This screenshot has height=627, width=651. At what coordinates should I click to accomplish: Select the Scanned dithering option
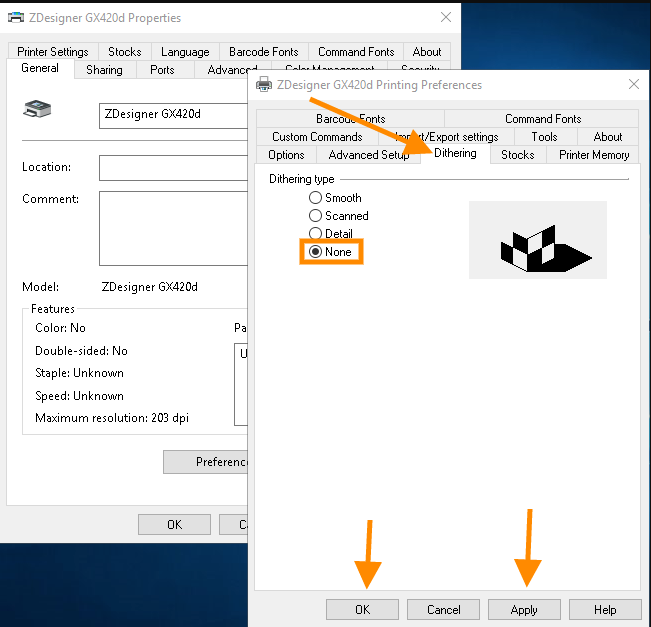pyautogui.click(x=338, y=216)
